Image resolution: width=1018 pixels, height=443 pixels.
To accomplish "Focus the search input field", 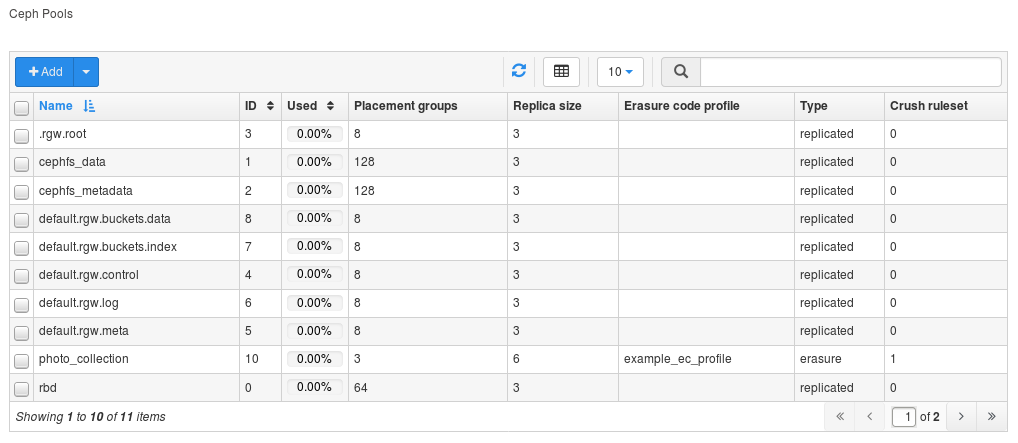I will point(850,72).
